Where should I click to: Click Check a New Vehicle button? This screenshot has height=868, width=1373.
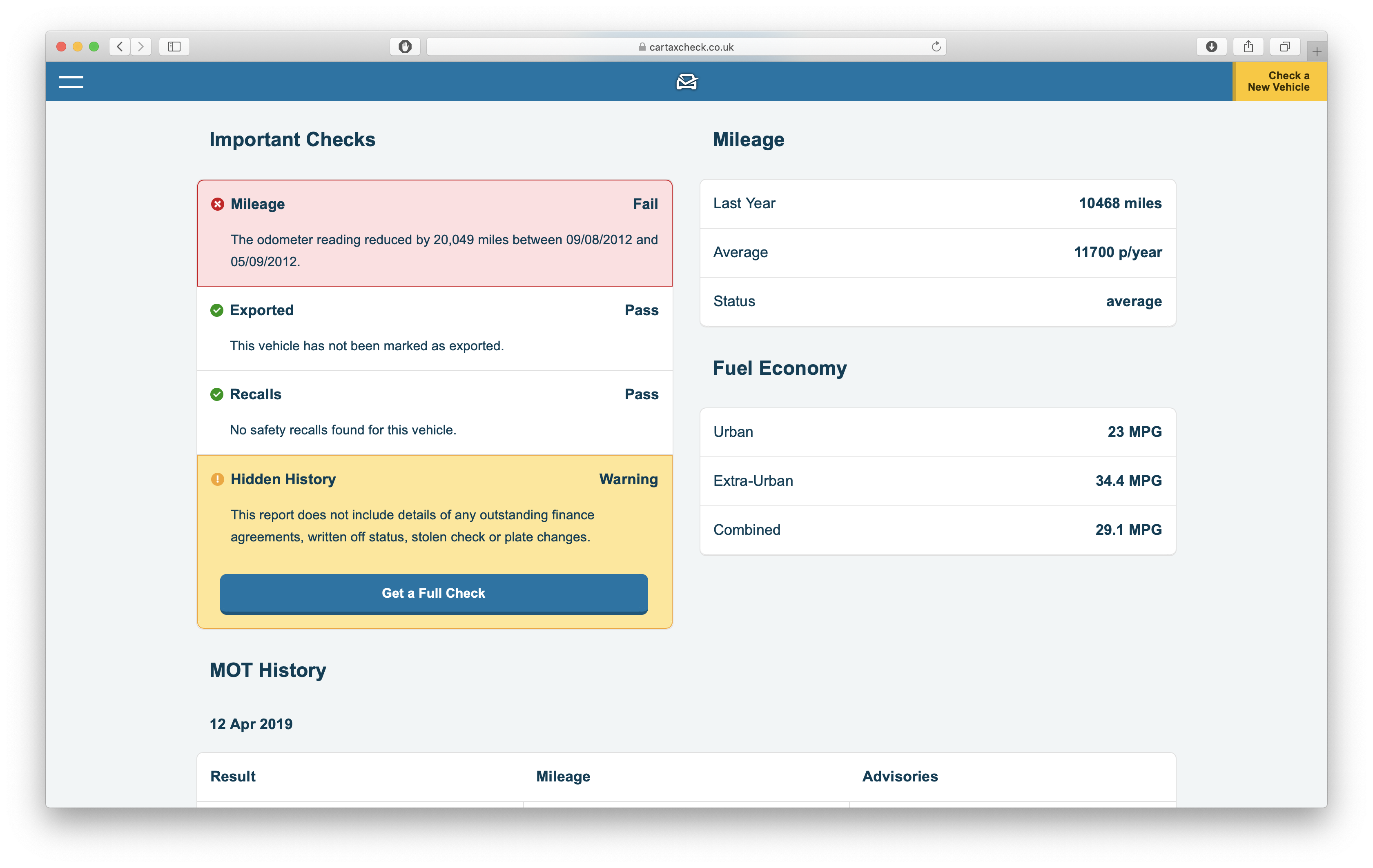point(1279,82)
